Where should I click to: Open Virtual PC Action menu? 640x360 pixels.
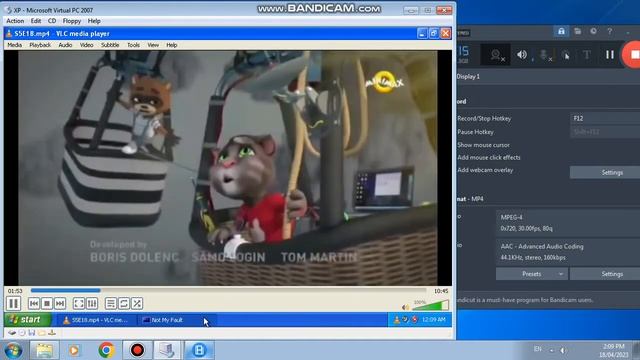pyautogui.click(x=15, y=21)
